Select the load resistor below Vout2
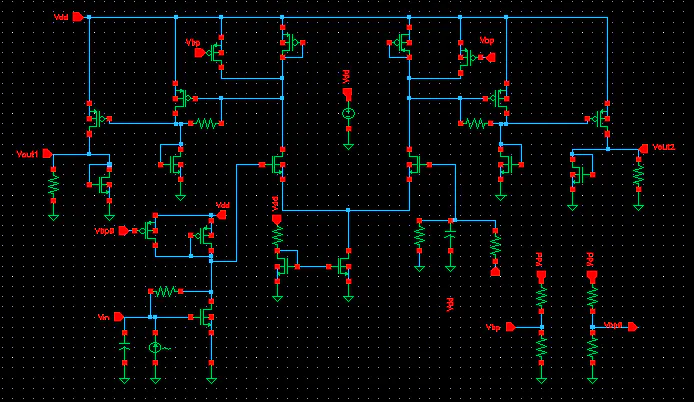The height and width of the screenshot is (402, 694). point(638,174)
